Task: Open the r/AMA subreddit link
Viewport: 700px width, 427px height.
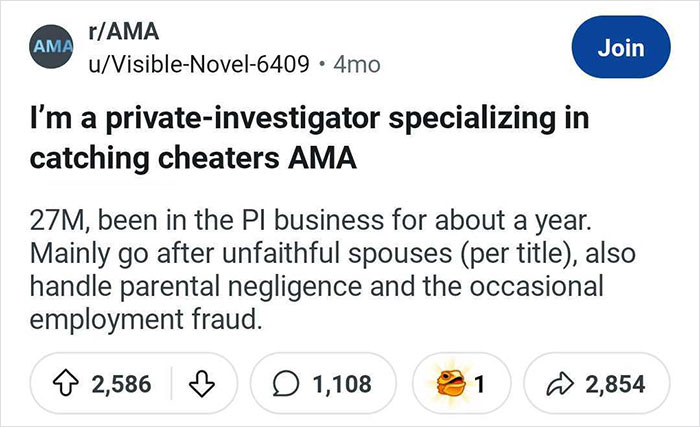Action: (x=125, y=34)
